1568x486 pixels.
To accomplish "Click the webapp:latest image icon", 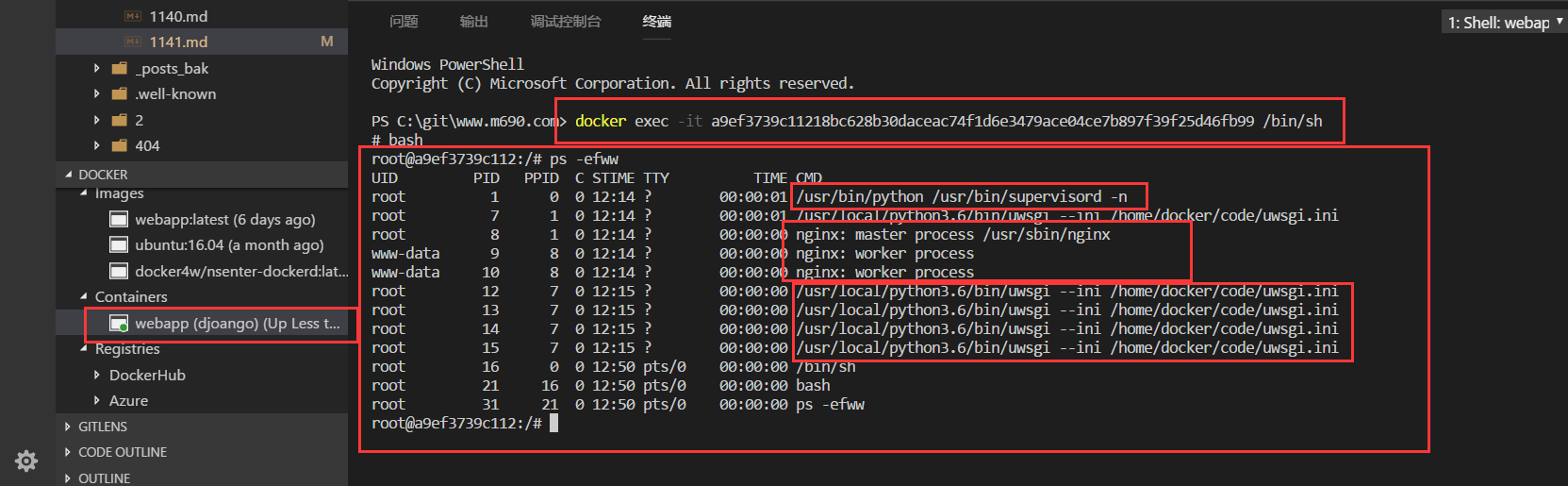I will coord(119,219).
